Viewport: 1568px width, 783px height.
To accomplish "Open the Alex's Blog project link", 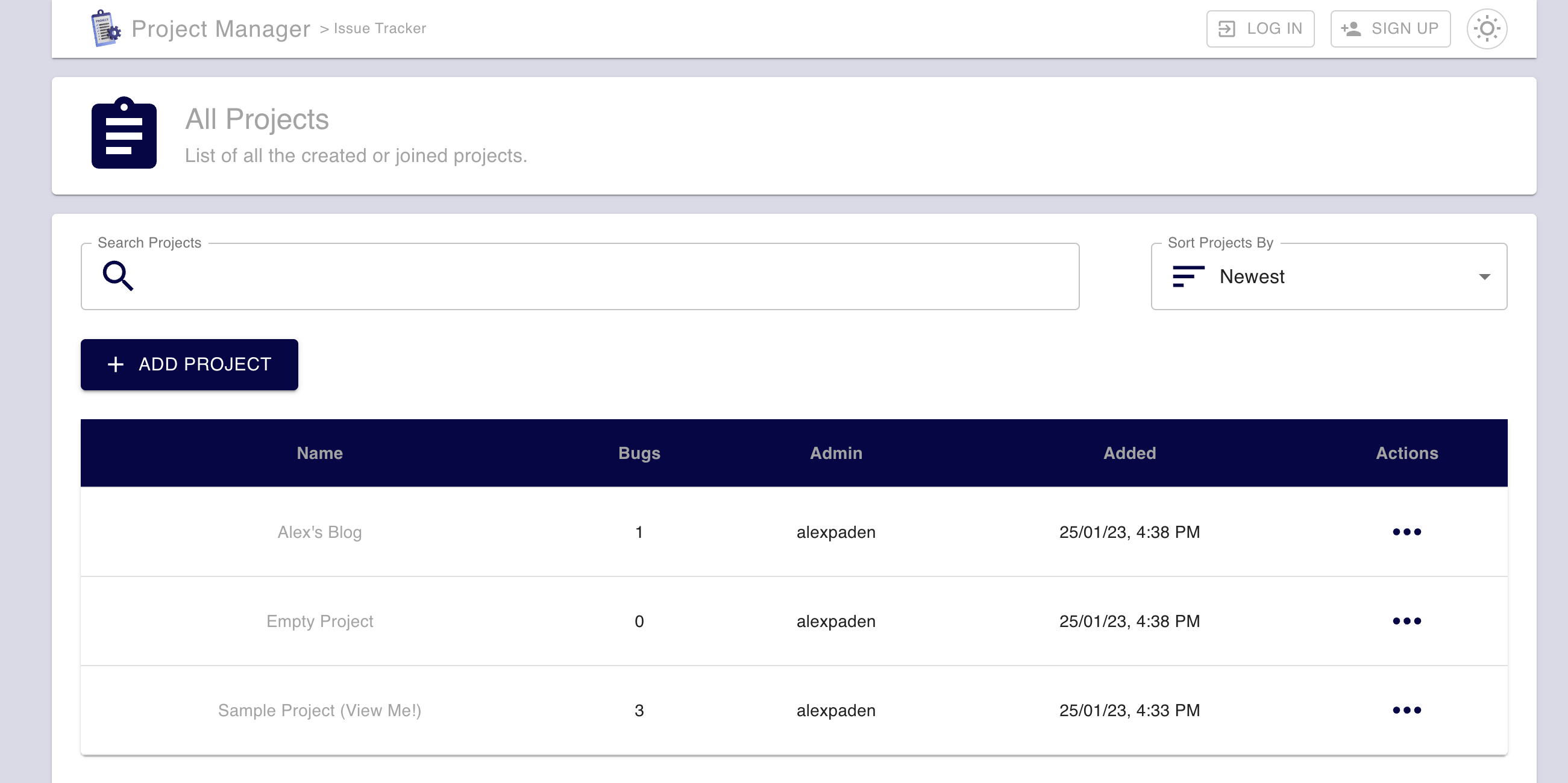I will click(x=319, y=532).
